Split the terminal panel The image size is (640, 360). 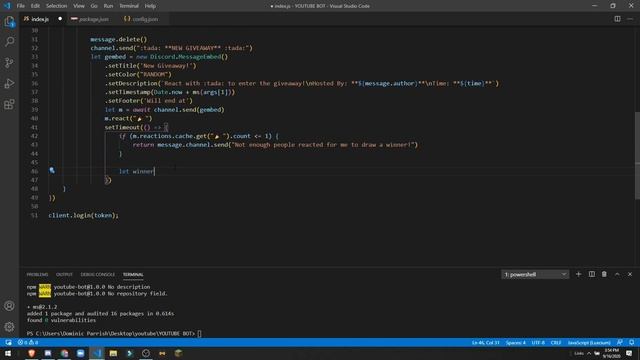pos(591,274)
